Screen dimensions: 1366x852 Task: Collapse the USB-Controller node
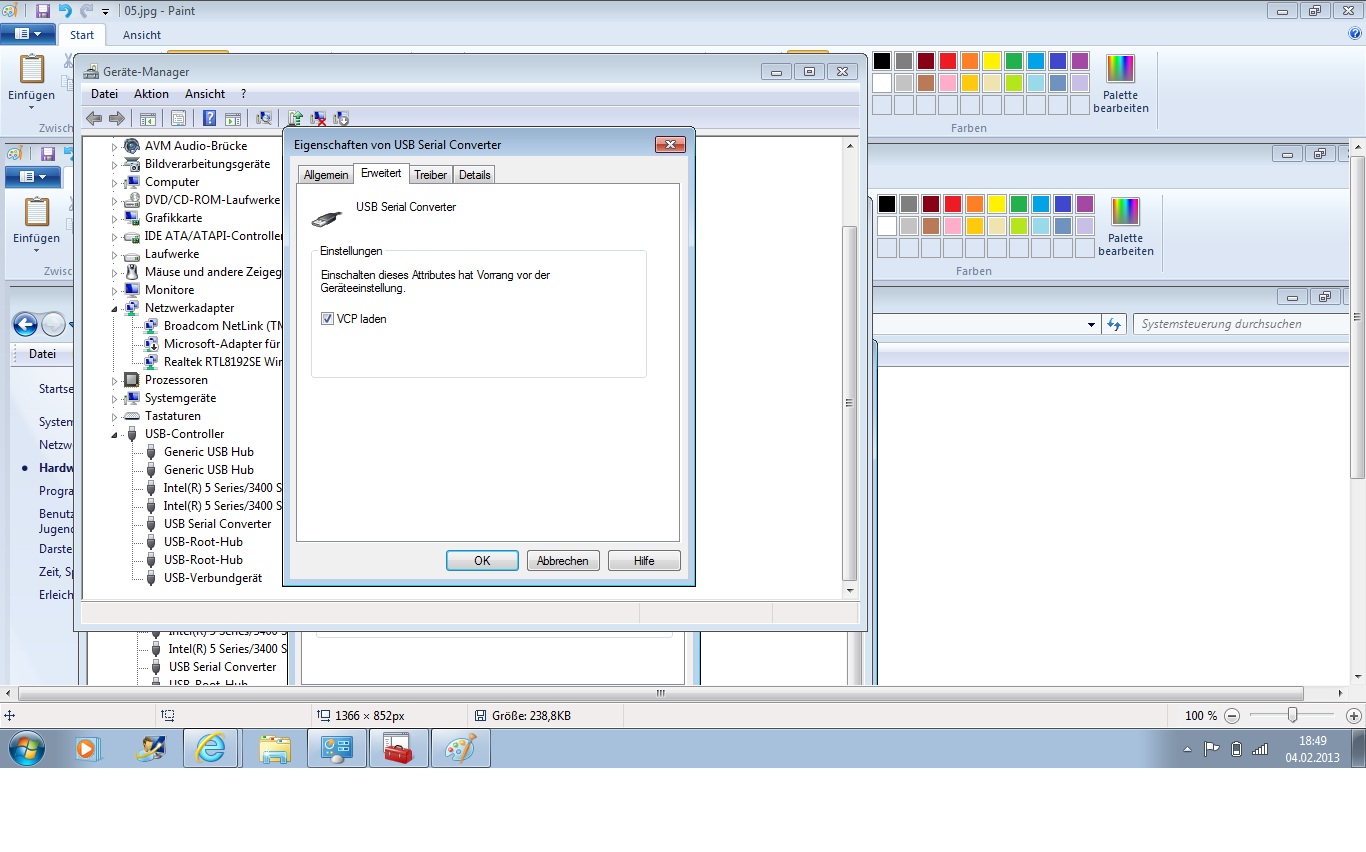coord(114,434)
